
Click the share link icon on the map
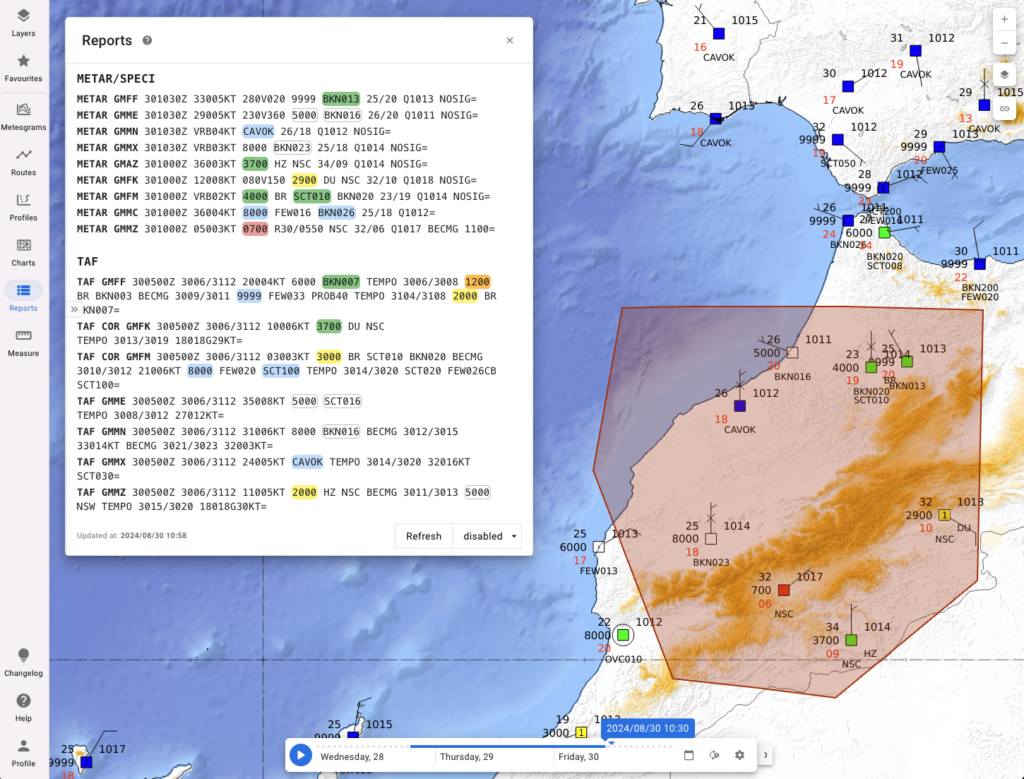1003,108
